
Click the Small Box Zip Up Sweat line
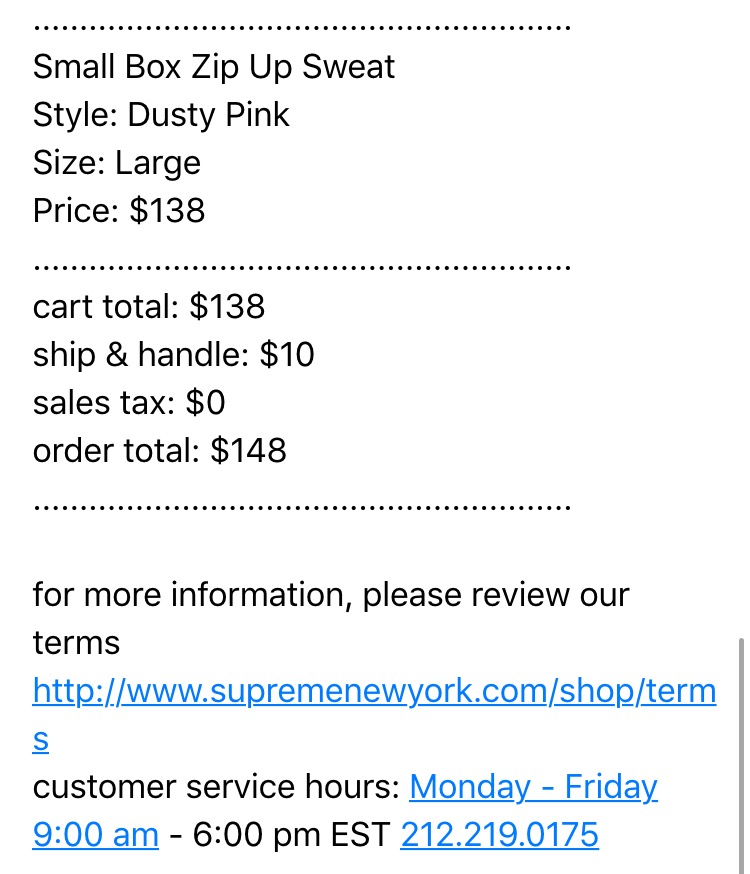(213, 67)
